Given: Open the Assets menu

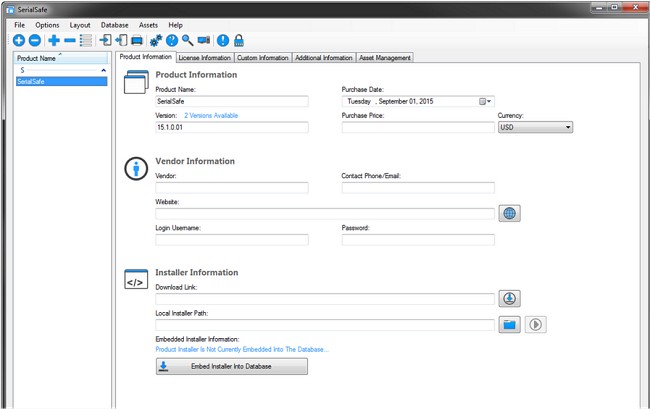Looking at the screenshot, I should [x=148, y=25].
